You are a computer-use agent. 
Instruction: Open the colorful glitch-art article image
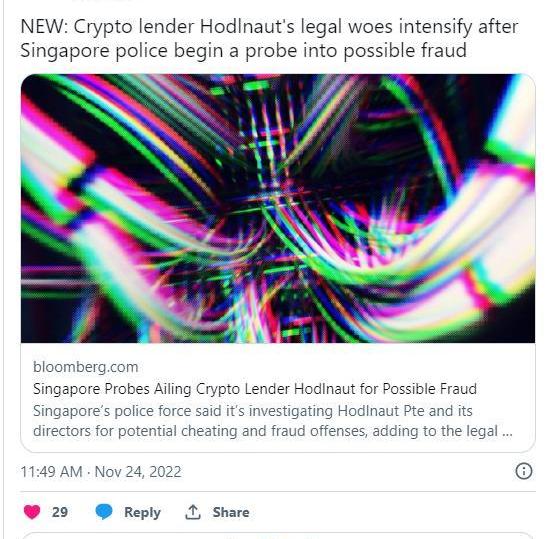[278, 208]
